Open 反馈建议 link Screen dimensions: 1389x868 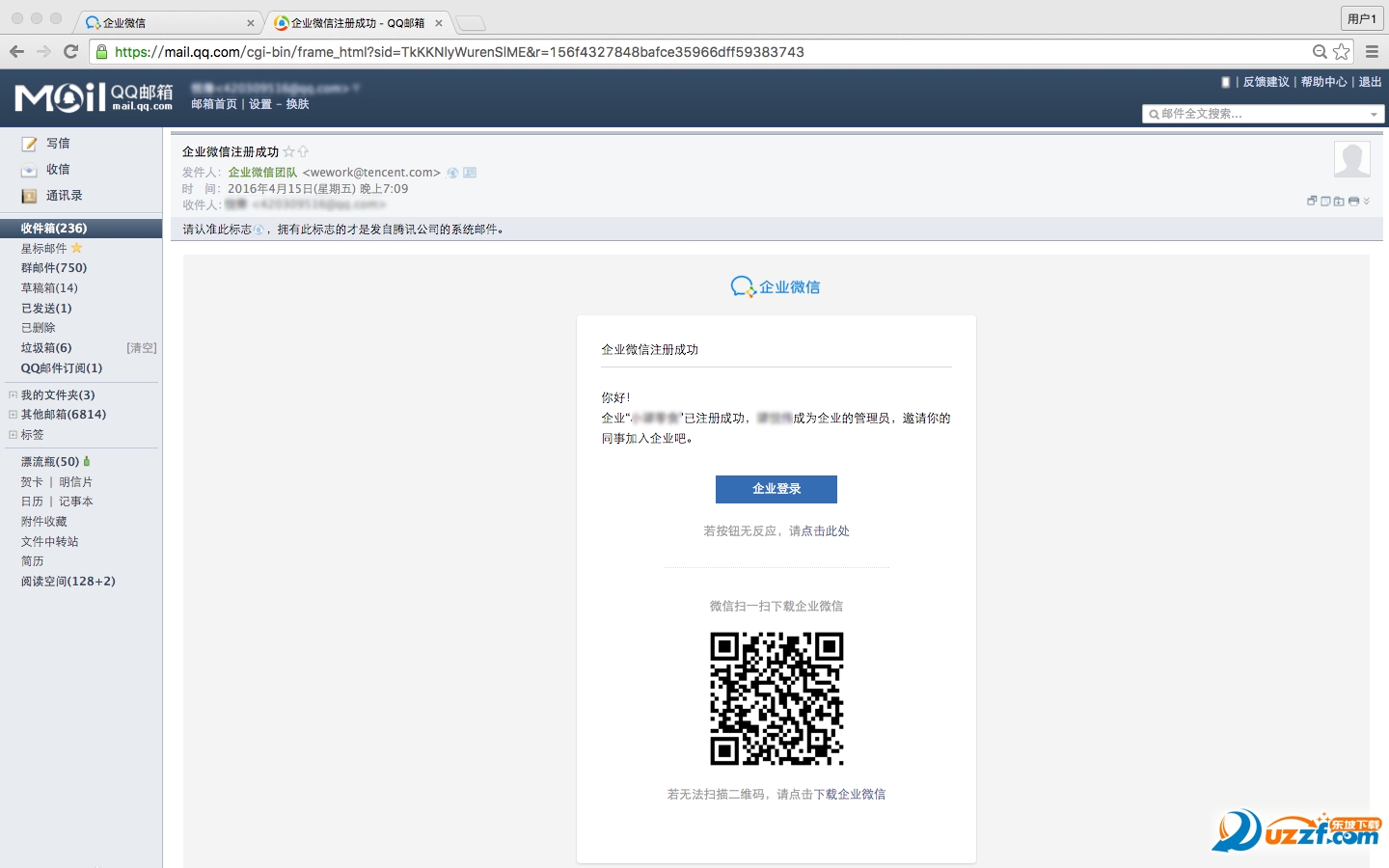click(1266, 82)
